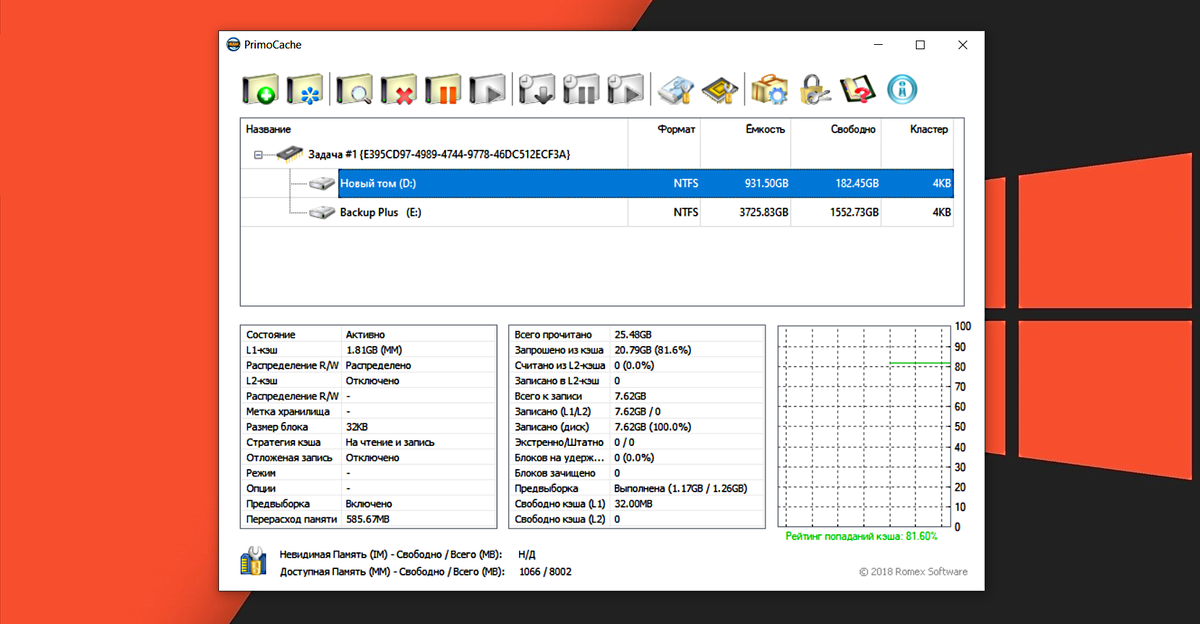The width and height of the screenshot is (1200, 624).
Task: Click the PrimoCache title bar app icon
Action: tap(233, 44)
